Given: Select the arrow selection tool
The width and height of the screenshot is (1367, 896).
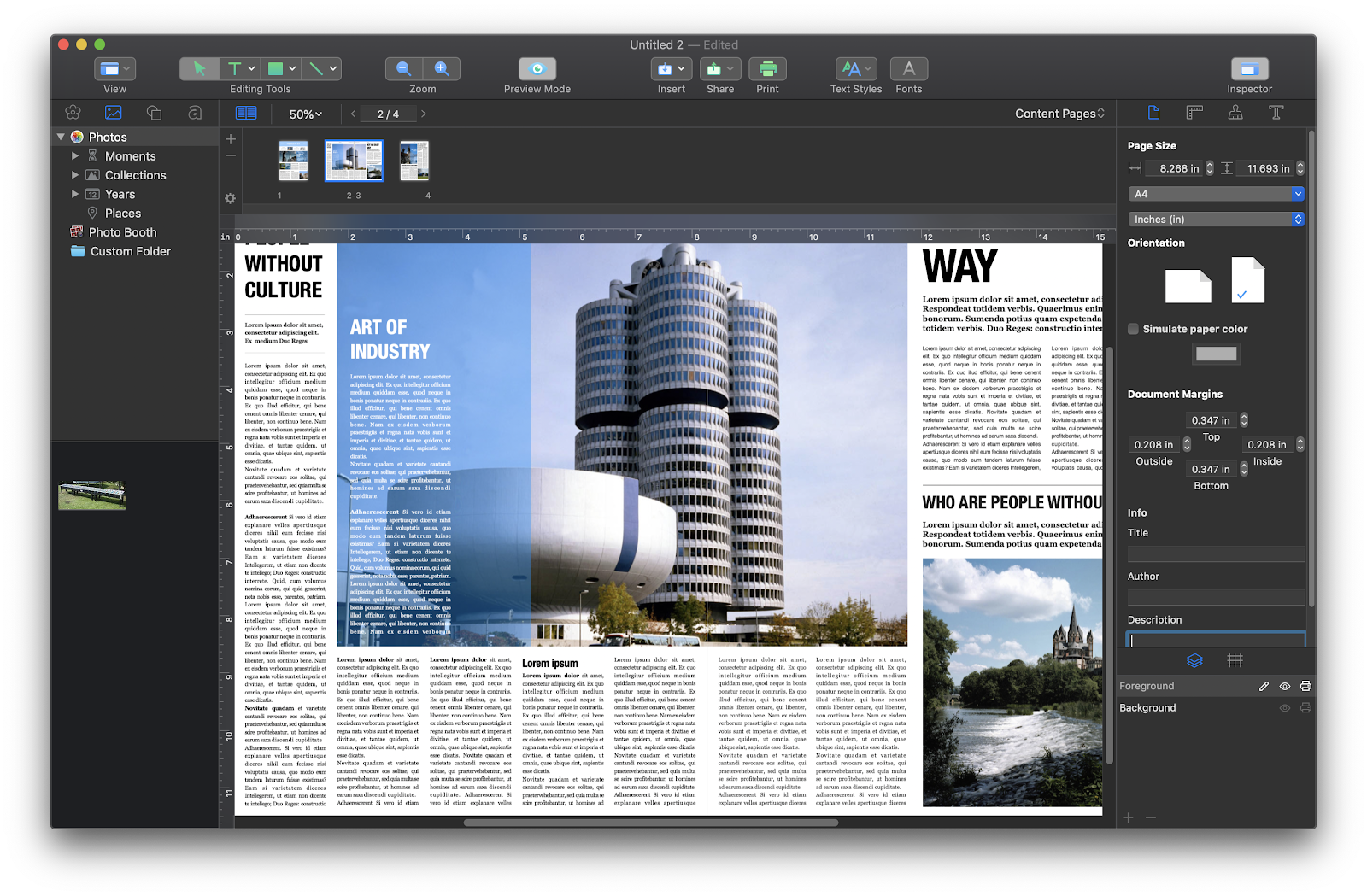Looking at the screenshot, I should (x=199, y=68).
